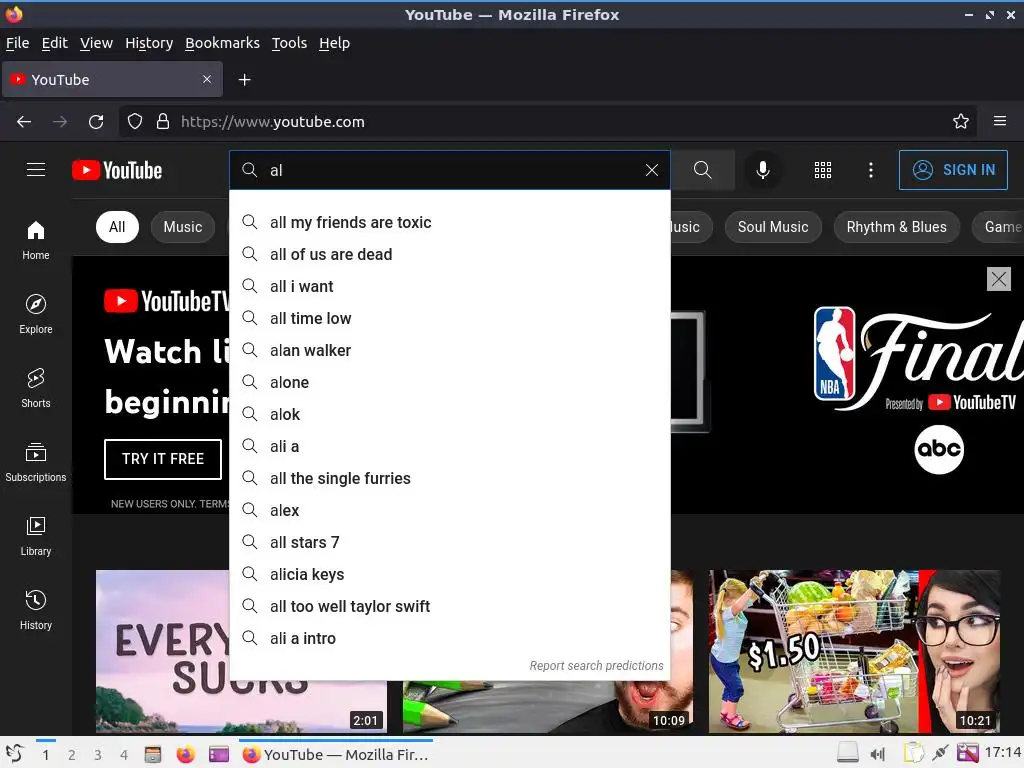Click Report search predictions link
This screenshot has width=1024, height=768.
pyautogui.click(x=596, y=665)
